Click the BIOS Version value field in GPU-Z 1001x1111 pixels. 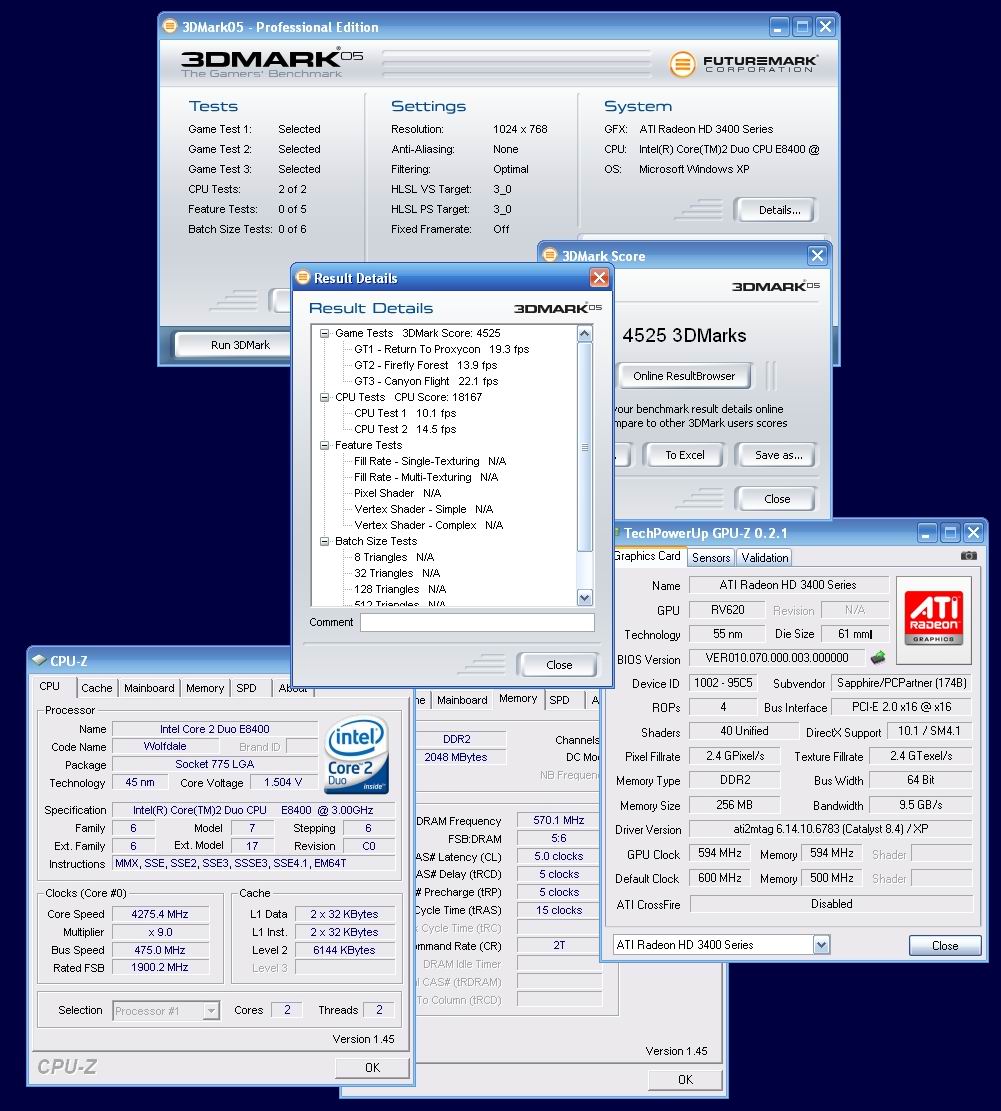click(x=776, y=658)
